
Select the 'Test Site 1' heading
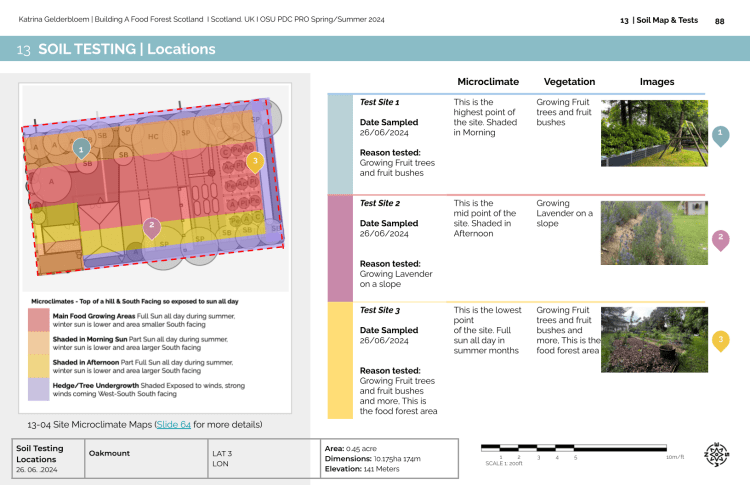[379, 102]
